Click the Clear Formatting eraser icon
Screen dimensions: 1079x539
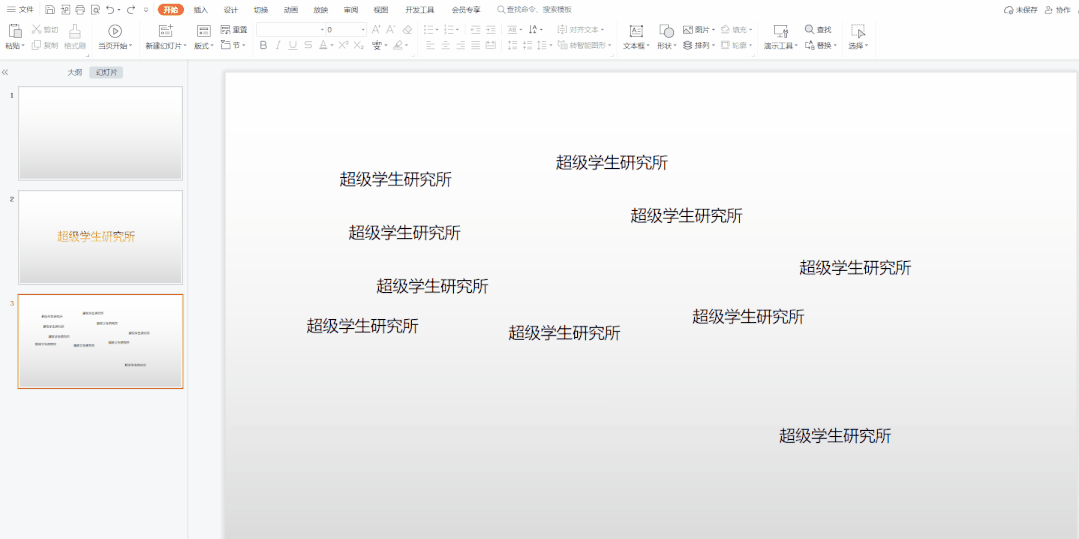(407, 30)
